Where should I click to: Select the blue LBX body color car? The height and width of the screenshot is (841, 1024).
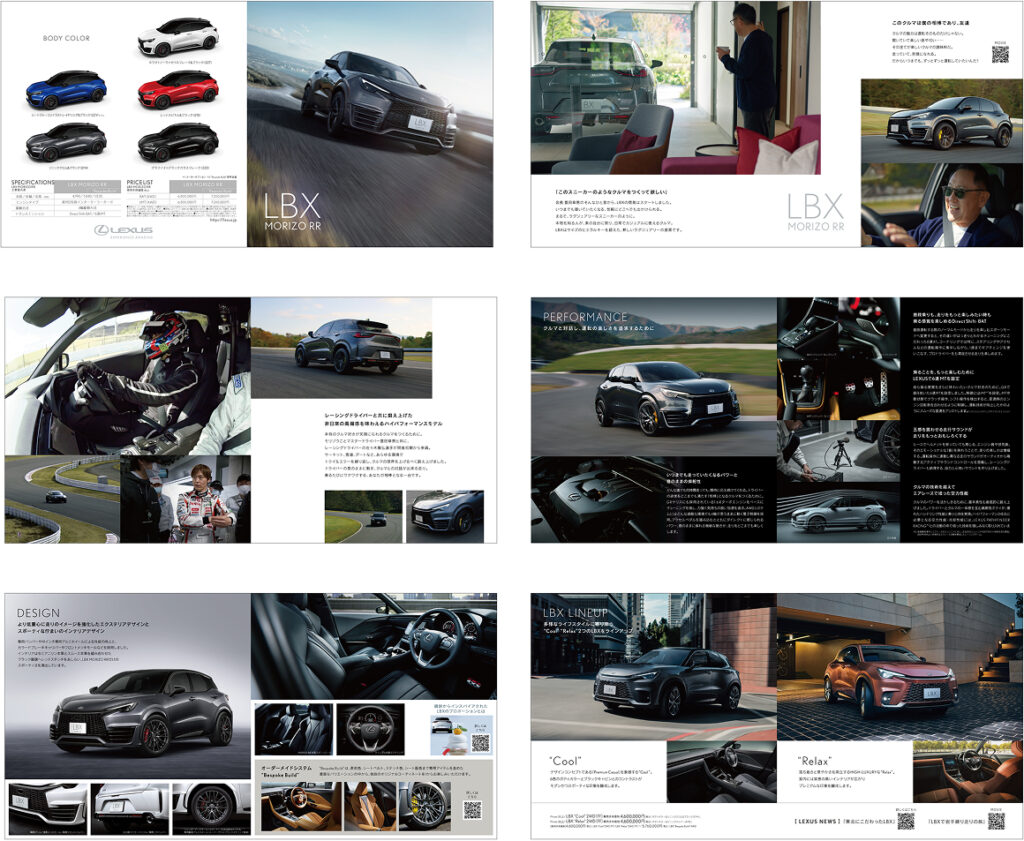tap(66, 90)
